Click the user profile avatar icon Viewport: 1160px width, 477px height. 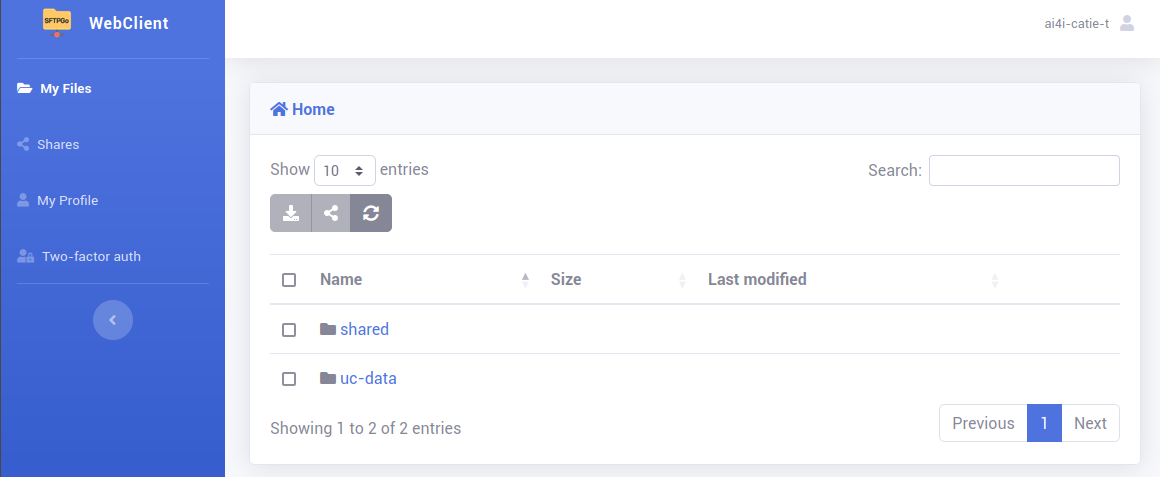1127,23
